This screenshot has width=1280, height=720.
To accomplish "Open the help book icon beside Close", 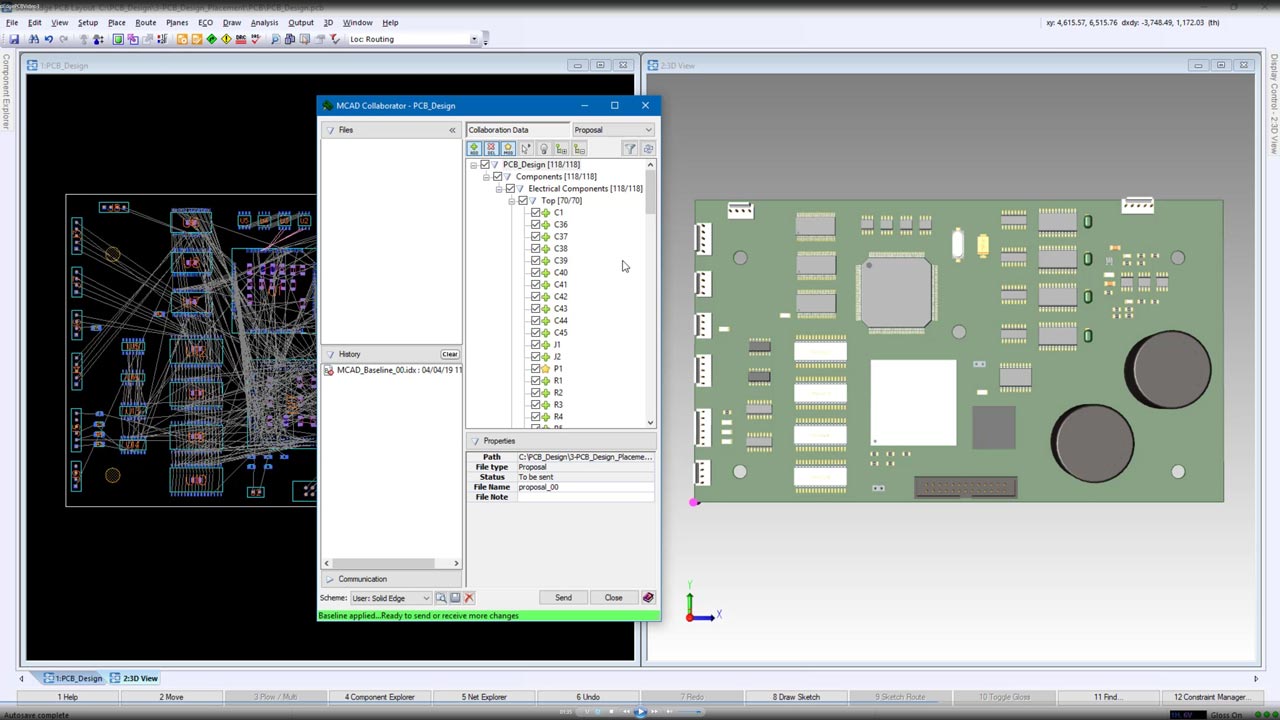I will click(648, 598).
